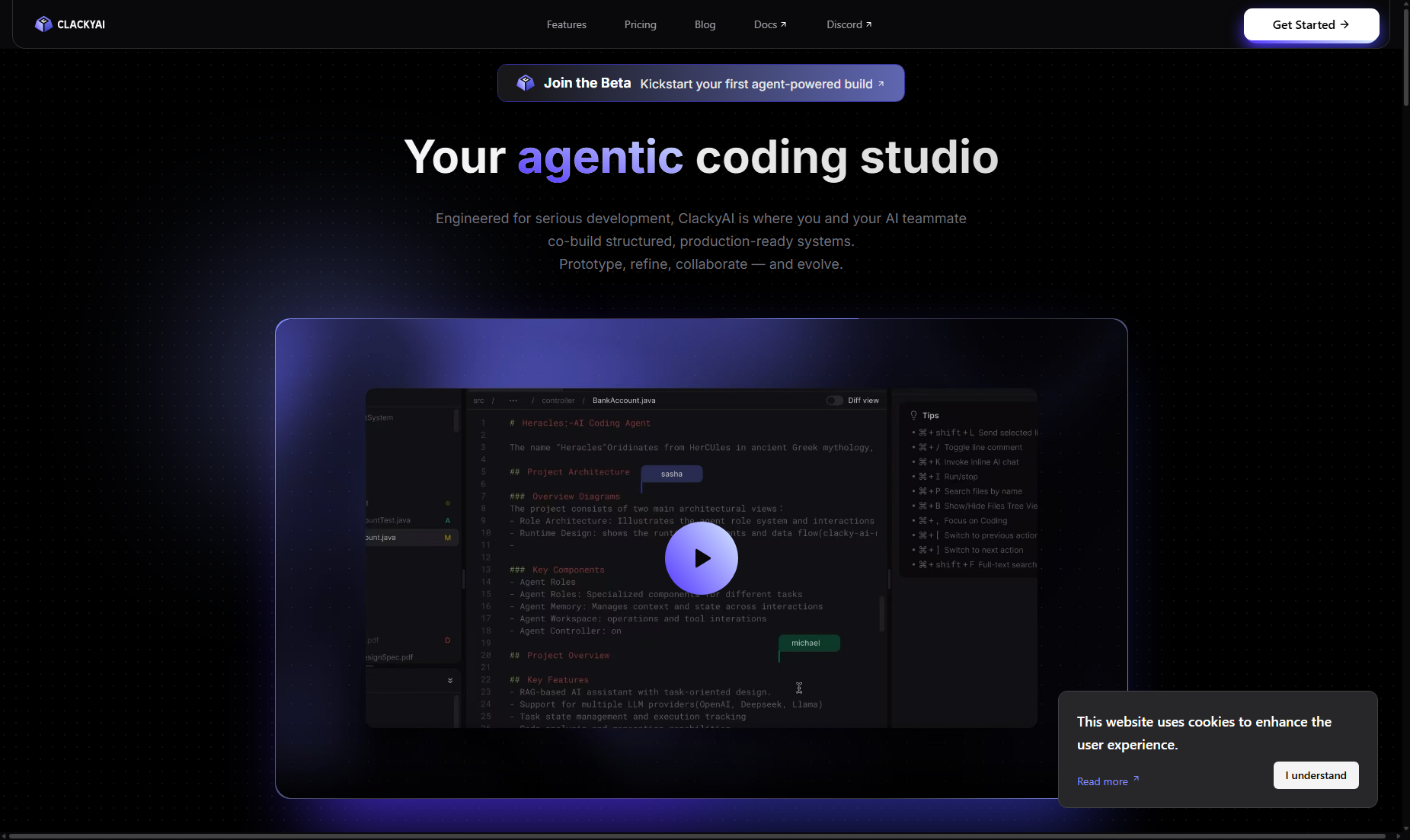Click the editor's vertical scrollbar
This screenshot has height=840, width=1410.
click(x=882, y=614)
